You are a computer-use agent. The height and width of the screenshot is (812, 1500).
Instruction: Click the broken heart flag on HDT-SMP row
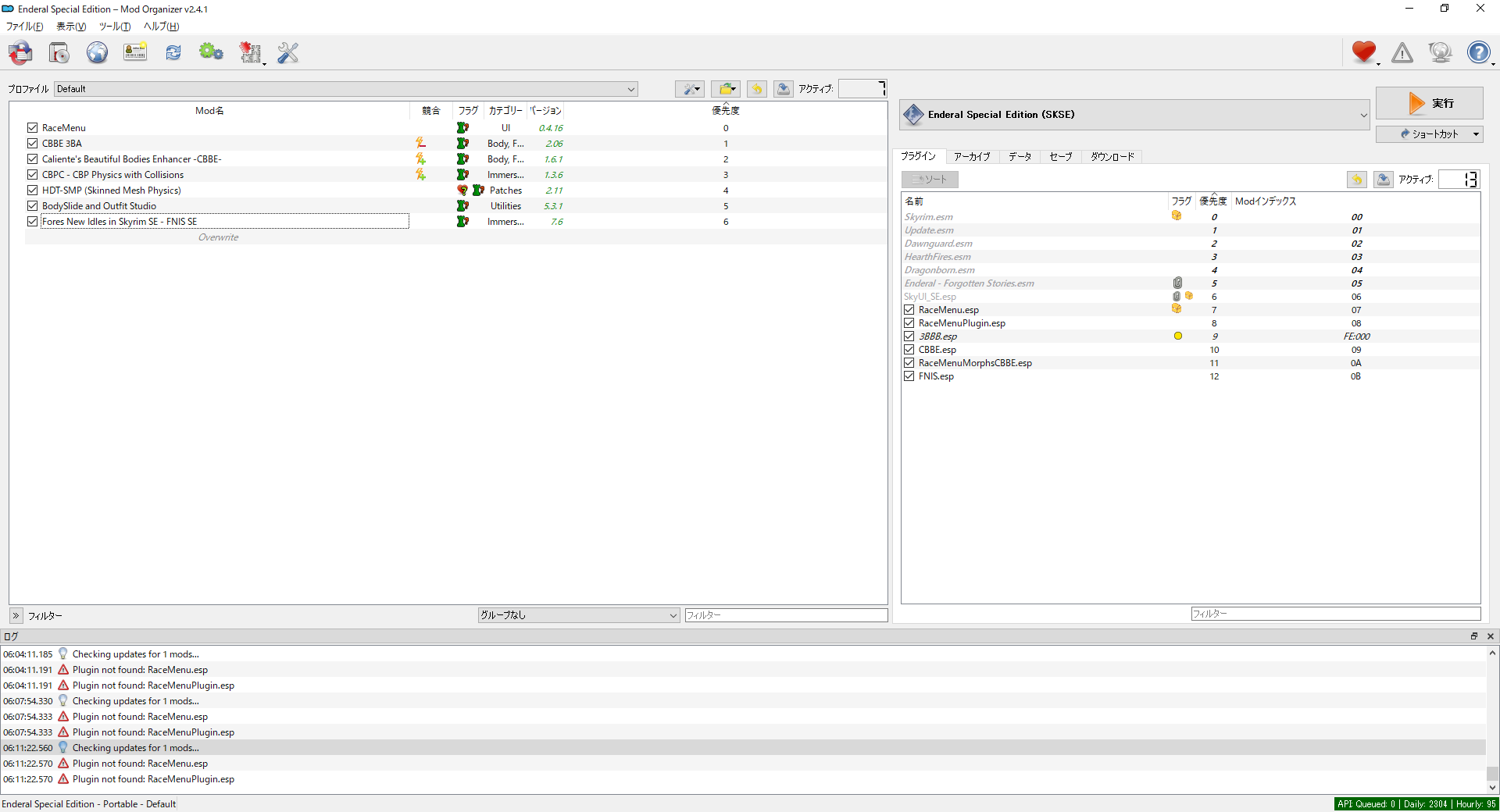462,190
